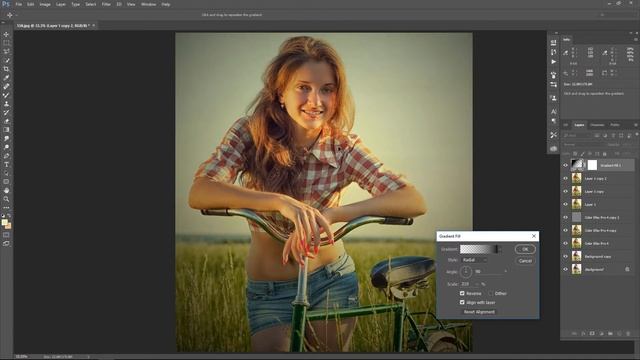Click the Scale value input field
Viewport: 640px width, 360px height.
point(467,284)
